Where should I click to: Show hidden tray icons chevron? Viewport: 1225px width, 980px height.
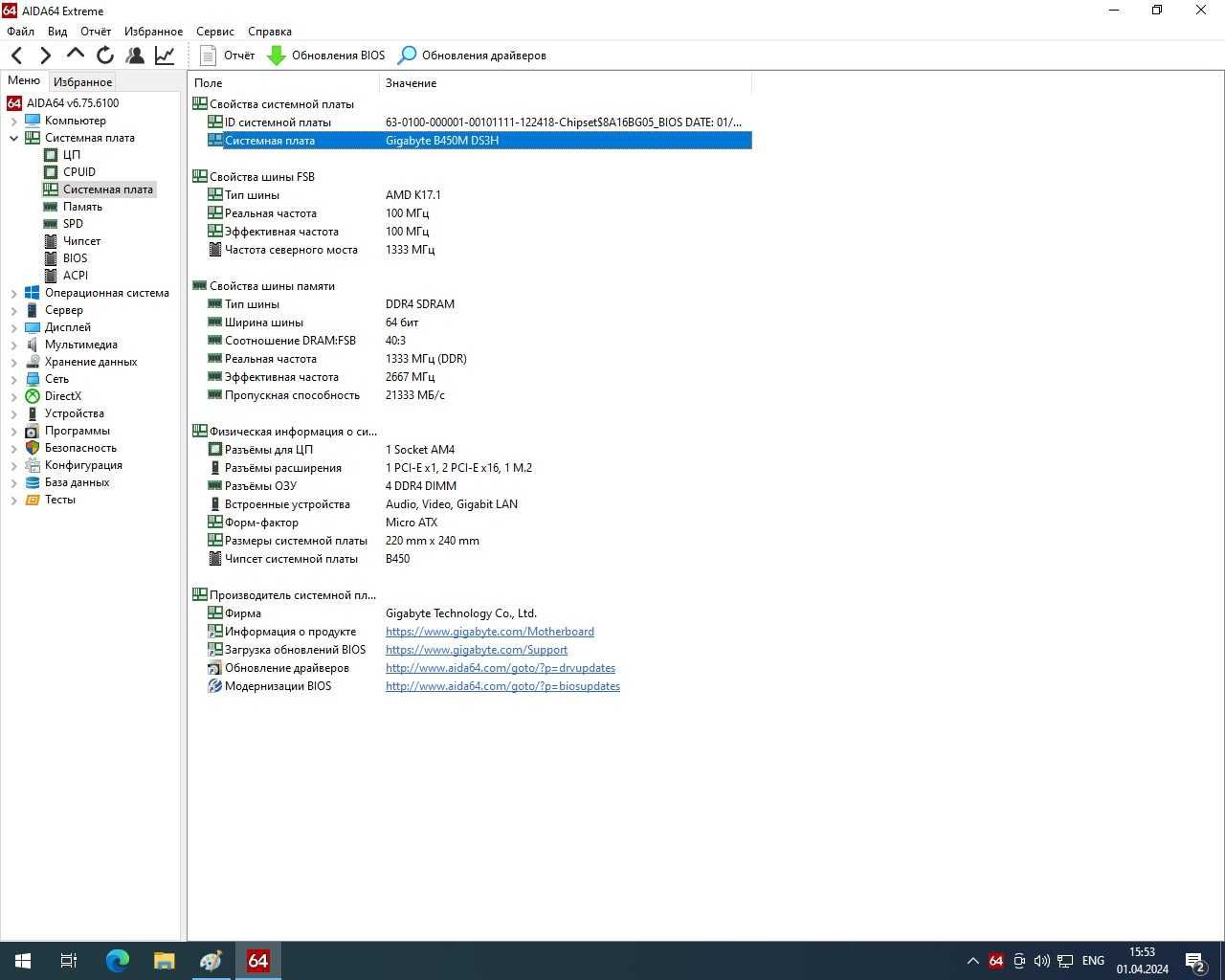pos(973,961)
